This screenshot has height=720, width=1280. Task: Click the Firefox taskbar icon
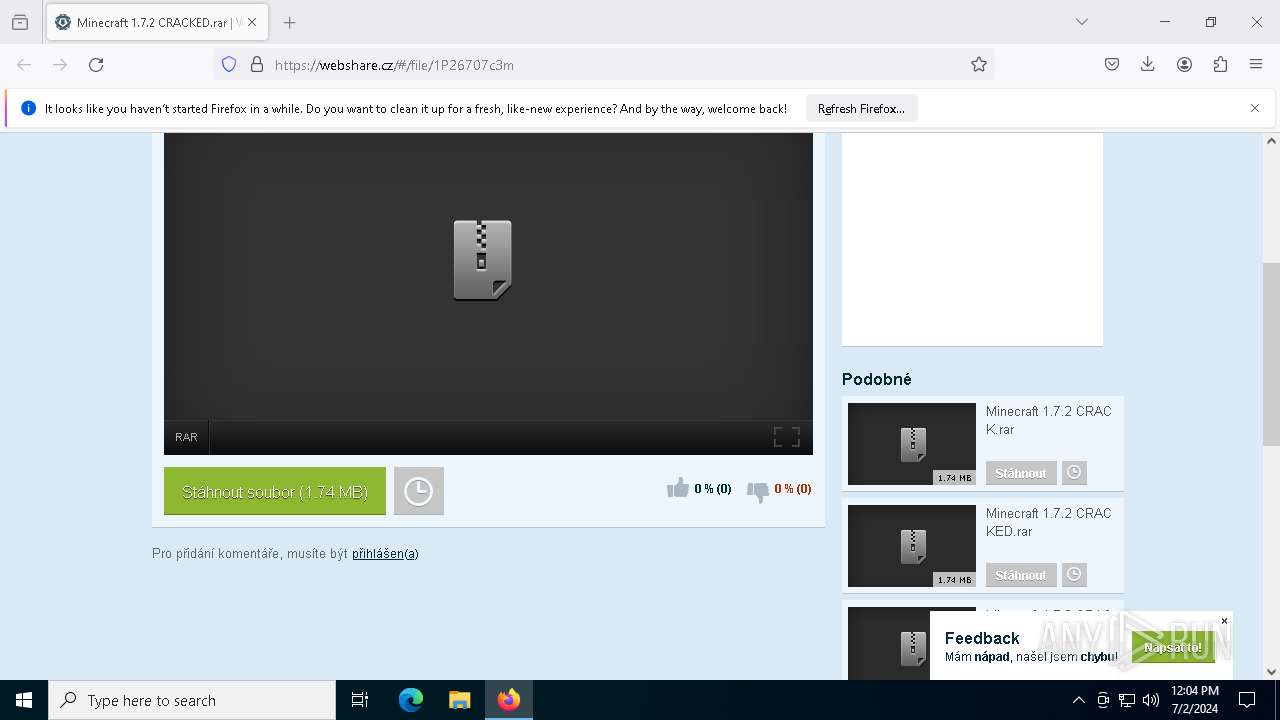[509, 700]
